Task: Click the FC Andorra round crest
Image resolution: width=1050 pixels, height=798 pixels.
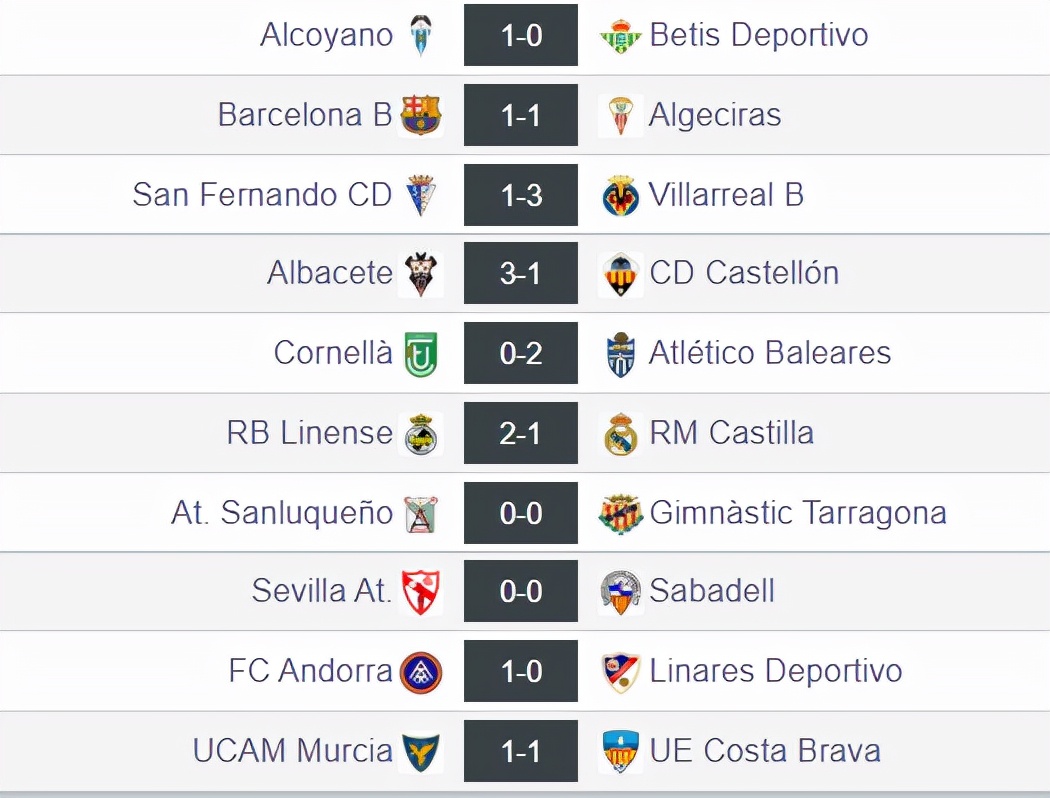Action: click(x=421, y=671)
